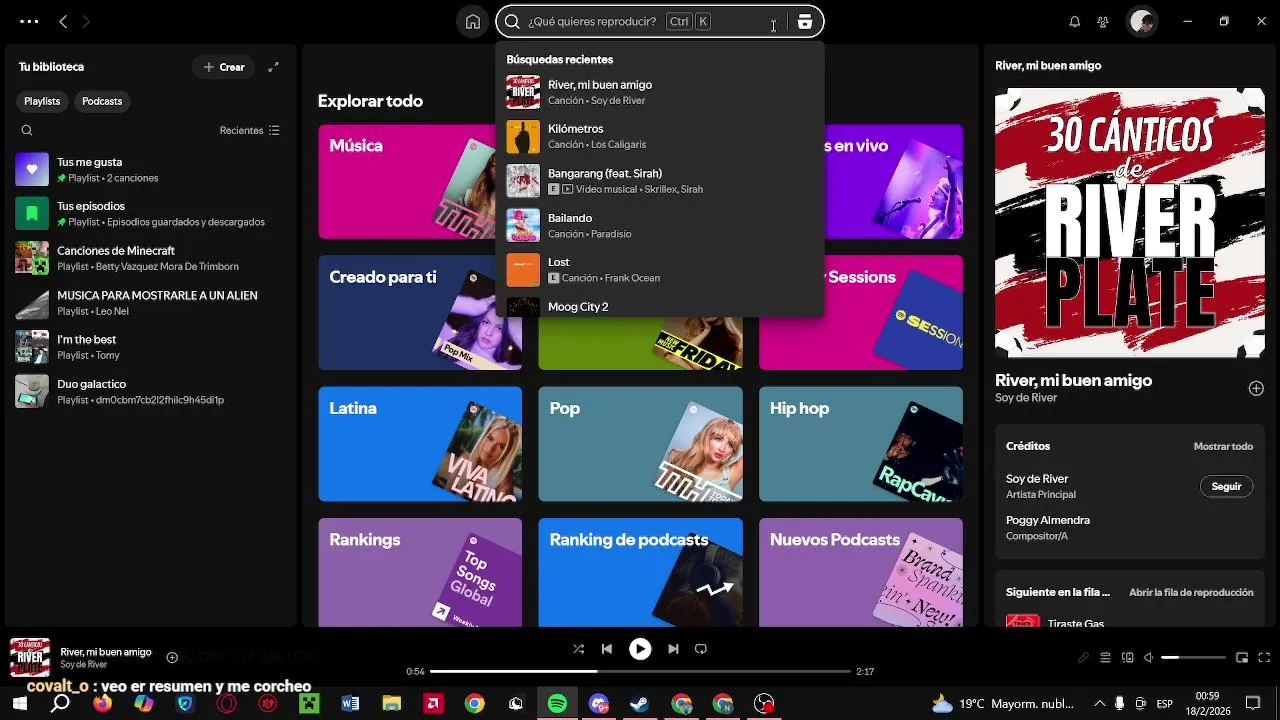Select recent search Bangarang (feat. Sirah)
Viewport: 1280px width, 720px height.
659,181
